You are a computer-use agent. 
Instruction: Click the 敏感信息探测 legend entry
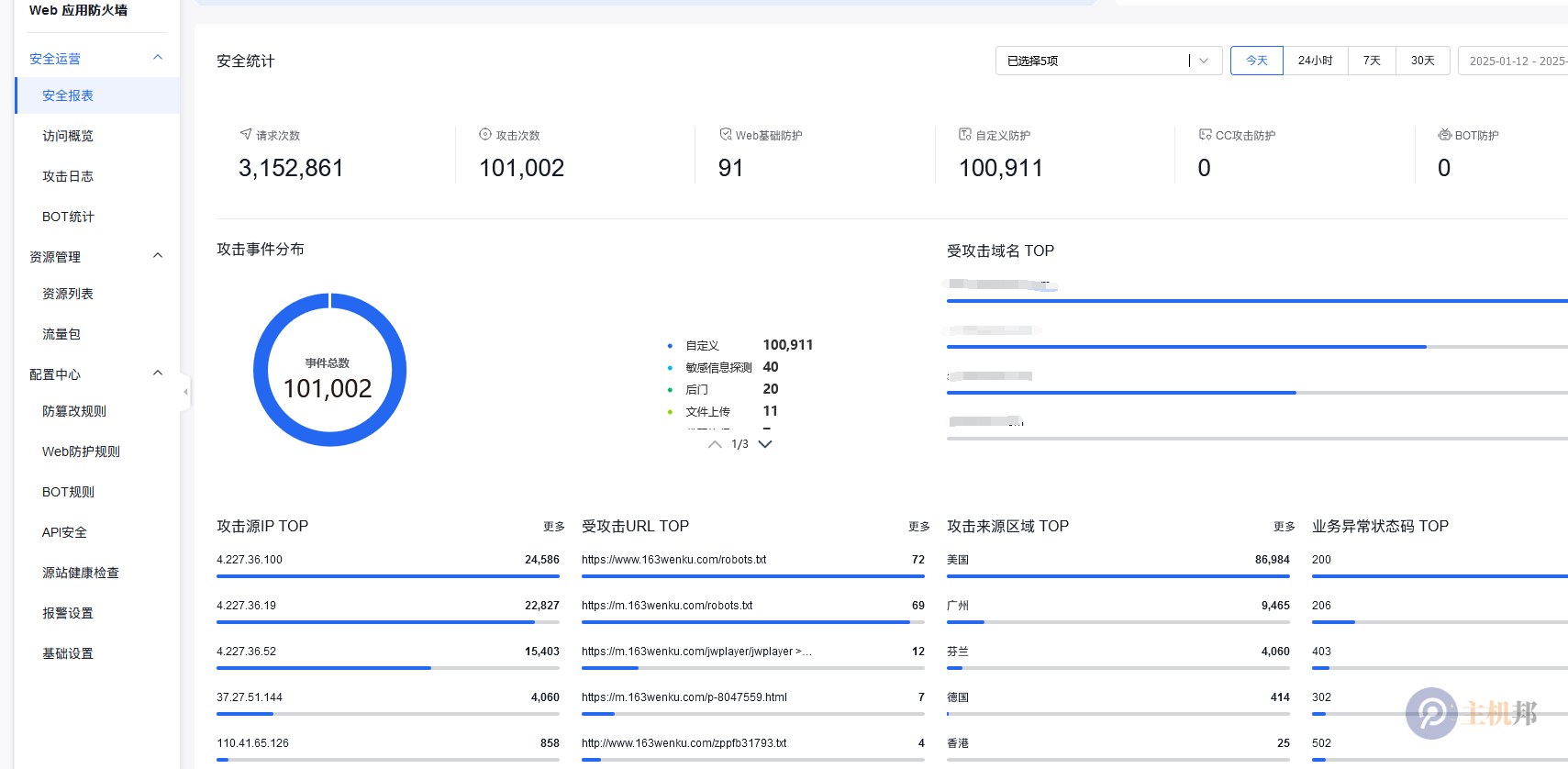(x=723, y=367)
